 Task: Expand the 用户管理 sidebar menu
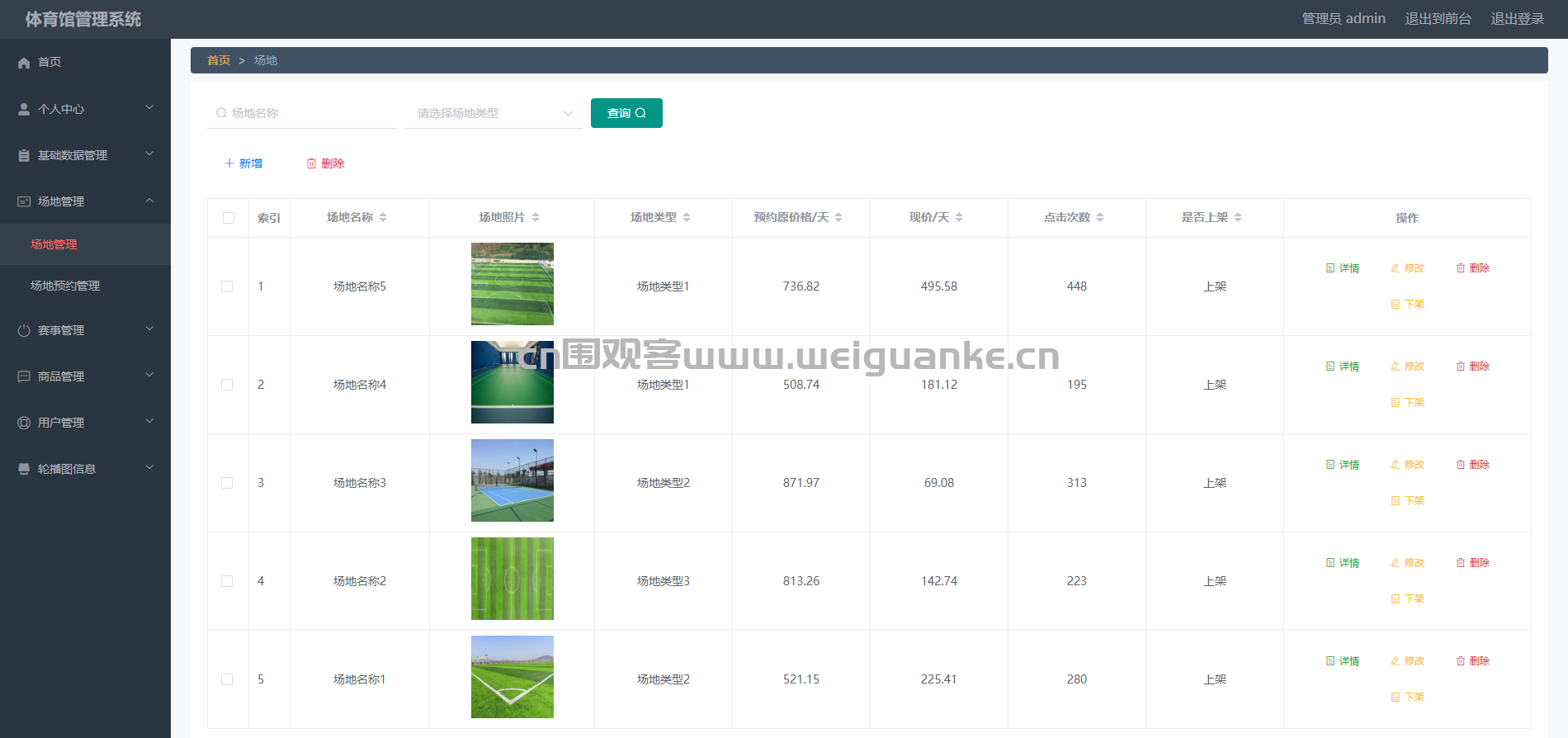tap(85, 423)
